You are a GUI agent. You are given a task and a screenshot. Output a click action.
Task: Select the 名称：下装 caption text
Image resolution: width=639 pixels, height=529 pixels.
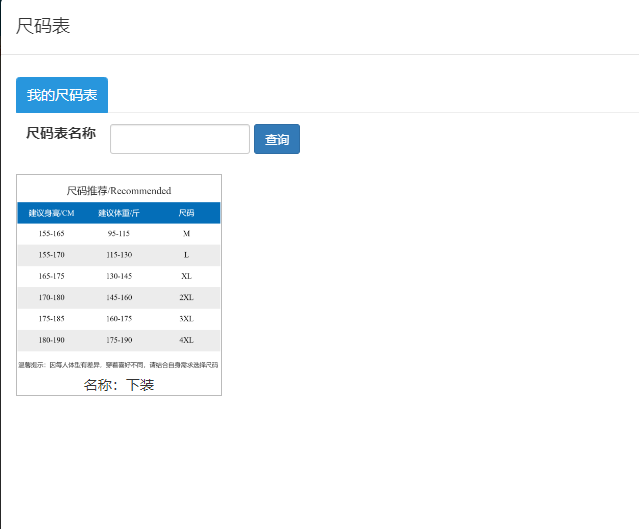pos(119,385)
